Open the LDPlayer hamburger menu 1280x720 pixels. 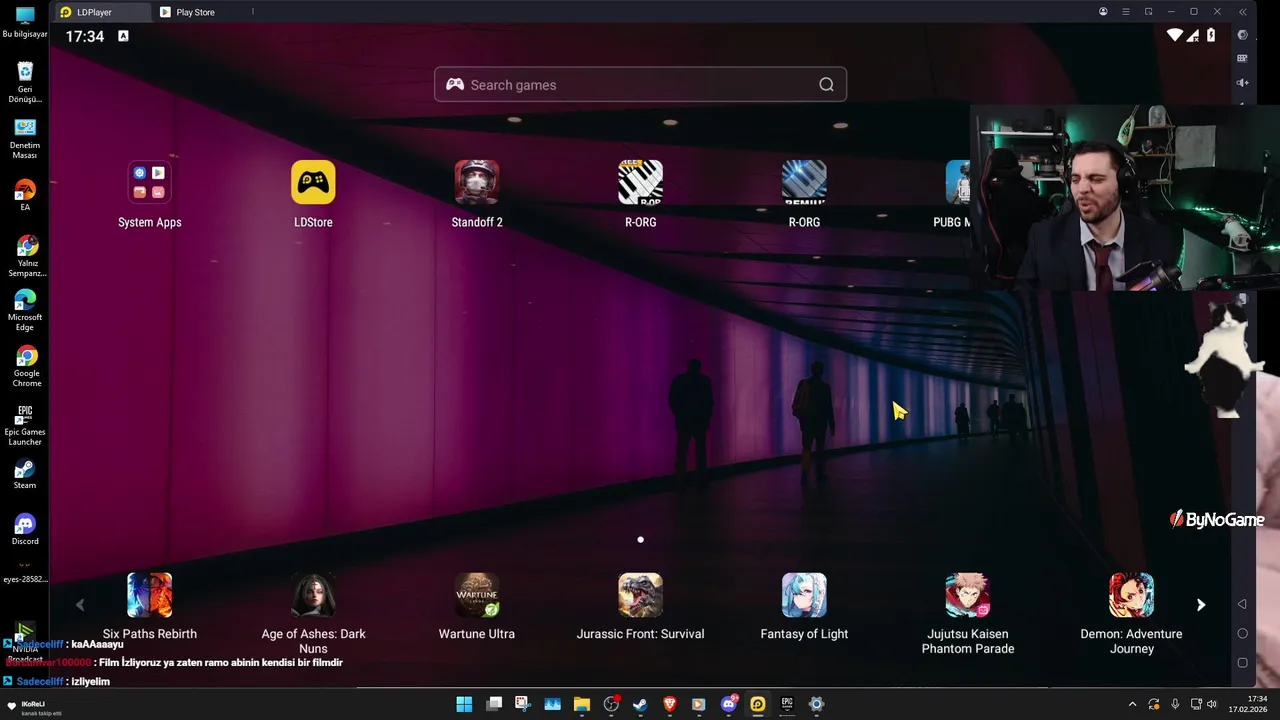point(1126,12)
